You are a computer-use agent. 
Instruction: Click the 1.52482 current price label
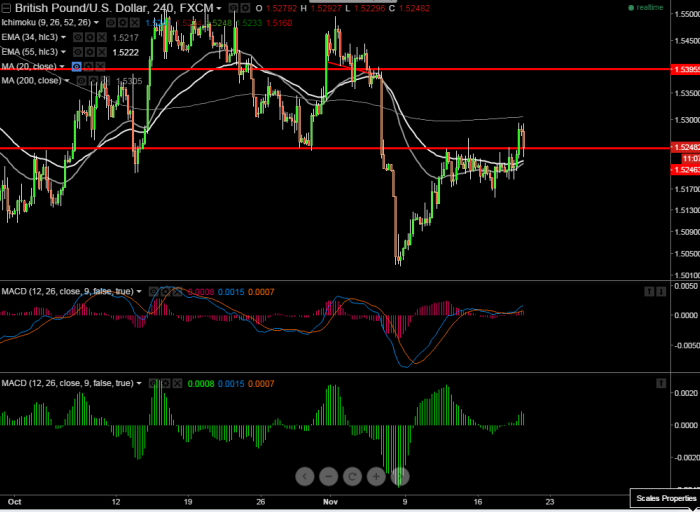685,148
